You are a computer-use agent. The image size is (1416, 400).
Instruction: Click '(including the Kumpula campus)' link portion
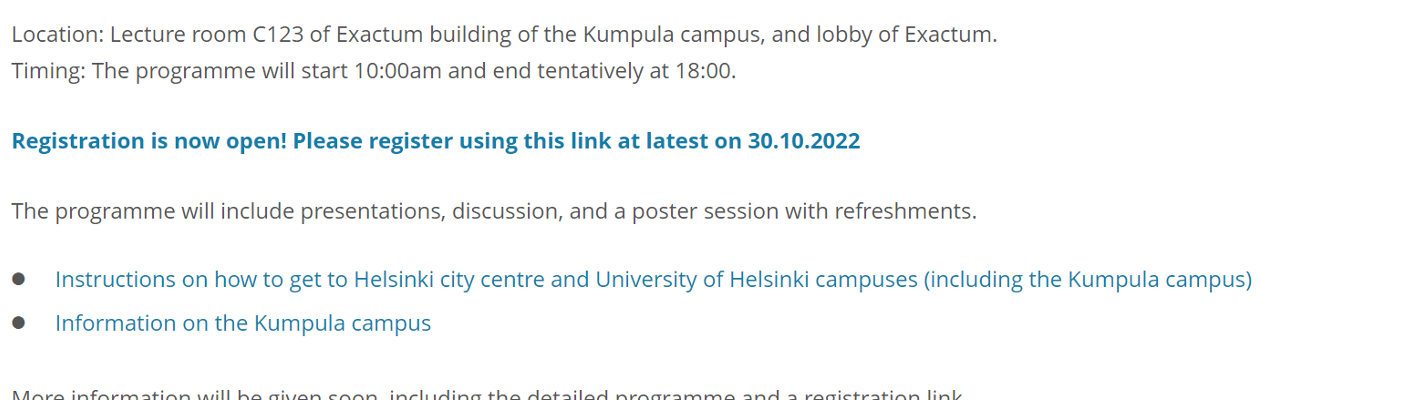click(1088, 280)
